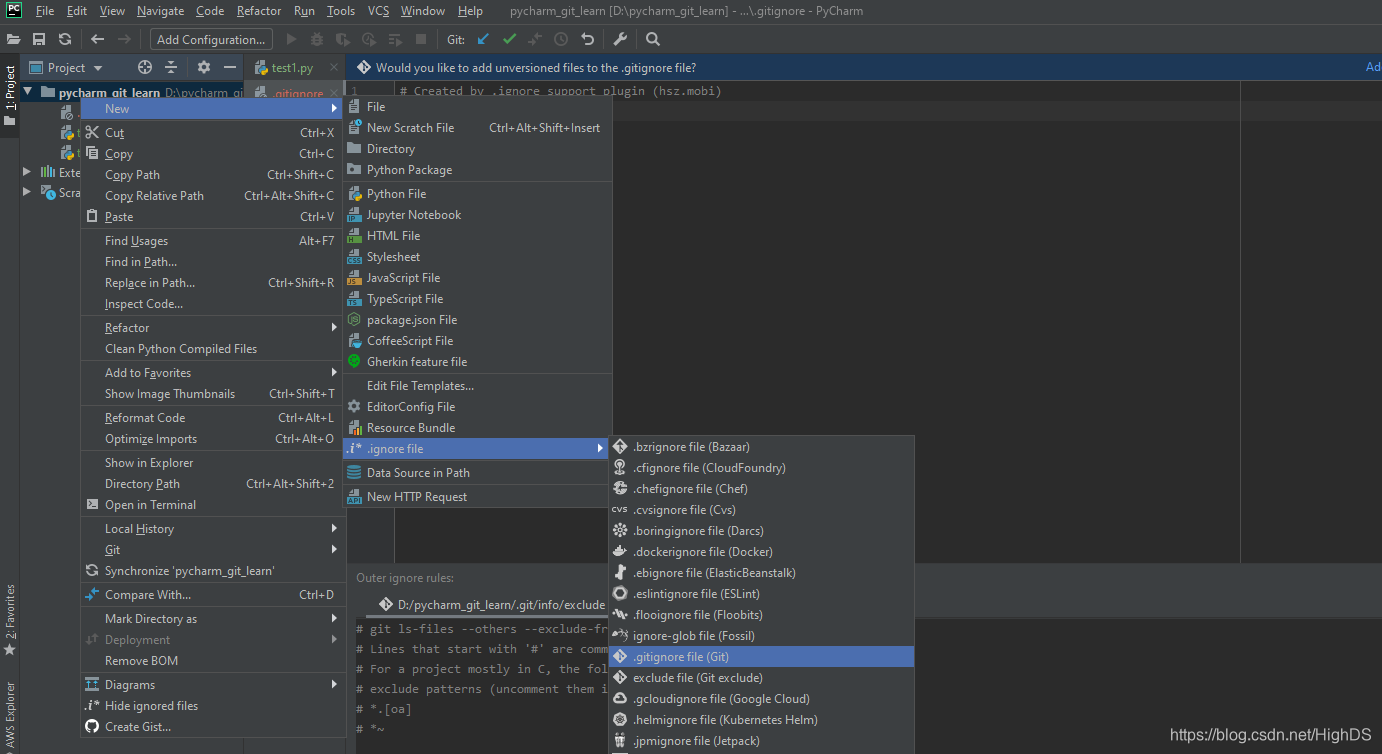Screen dimensions: 1382x754
Task: Expand the New submenu entry
Action: point(212,109)
